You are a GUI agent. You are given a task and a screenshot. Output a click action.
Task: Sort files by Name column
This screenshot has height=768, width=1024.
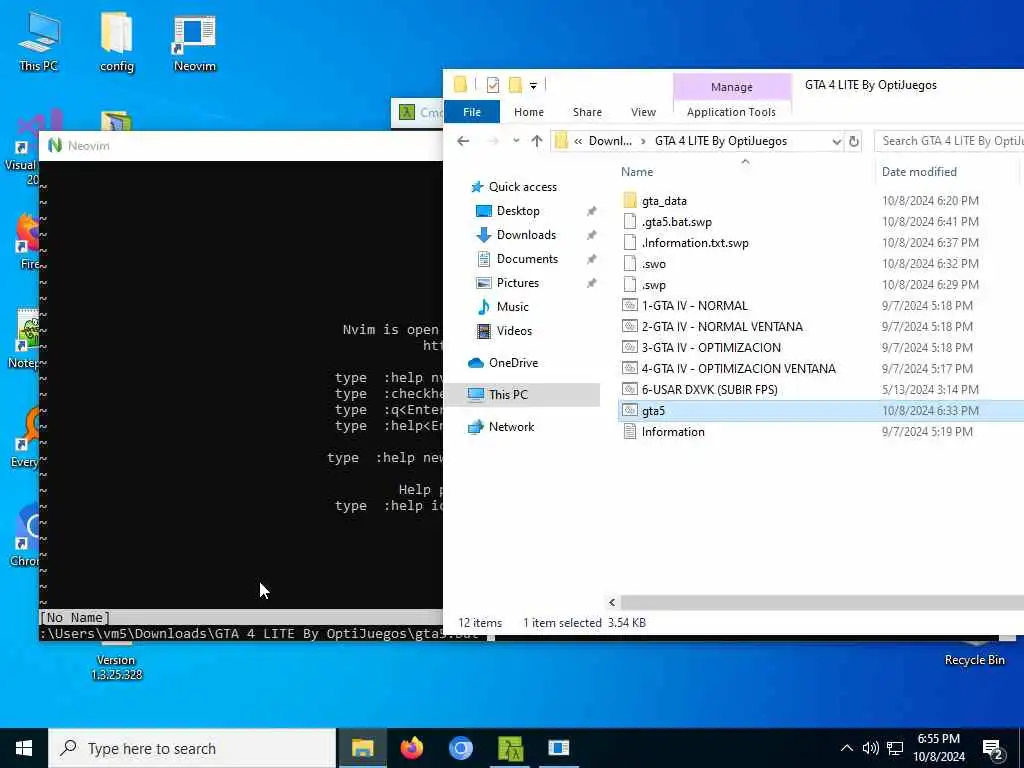[x=637, y=172]
